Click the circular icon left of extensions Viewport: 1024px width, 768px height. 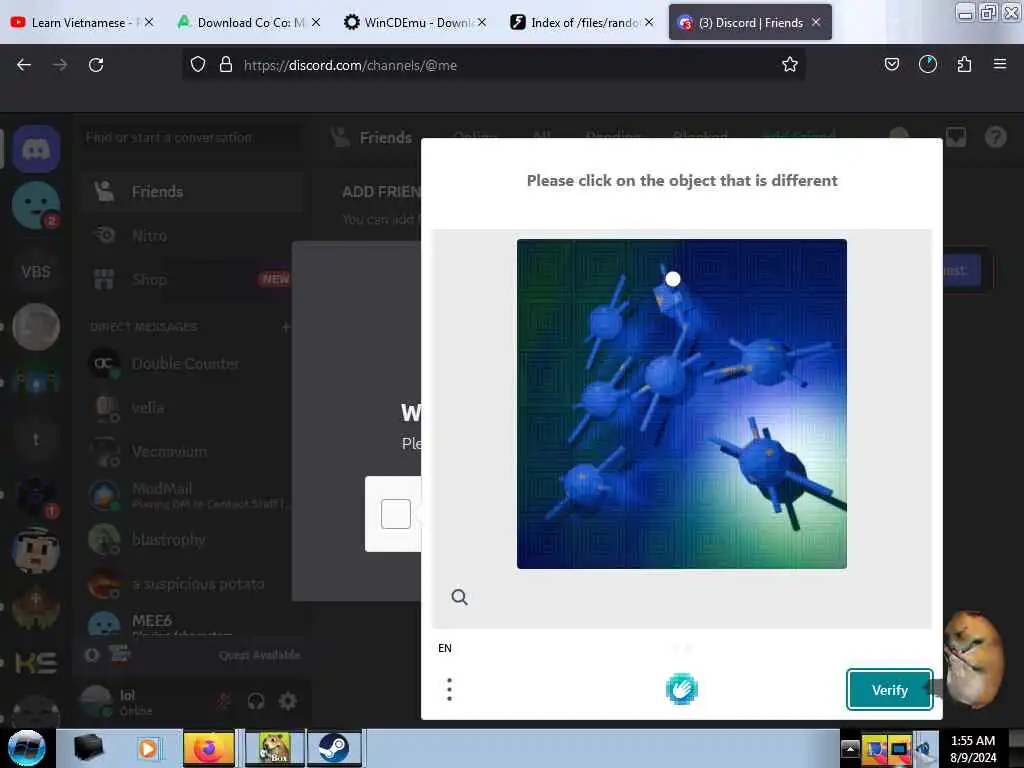pyautogui.click(x=927, y=64)
